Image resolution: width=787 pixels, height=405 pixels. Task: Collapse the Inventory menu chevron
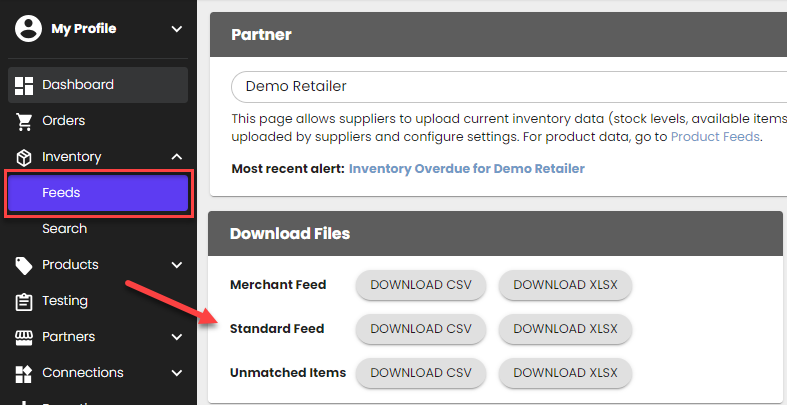[177, 157]
